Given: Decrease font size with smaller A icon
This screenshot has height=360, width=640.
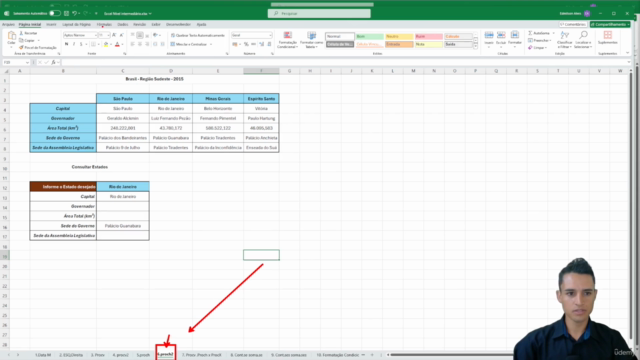Looking at the screenshot, I should click(x=122, y=35).
